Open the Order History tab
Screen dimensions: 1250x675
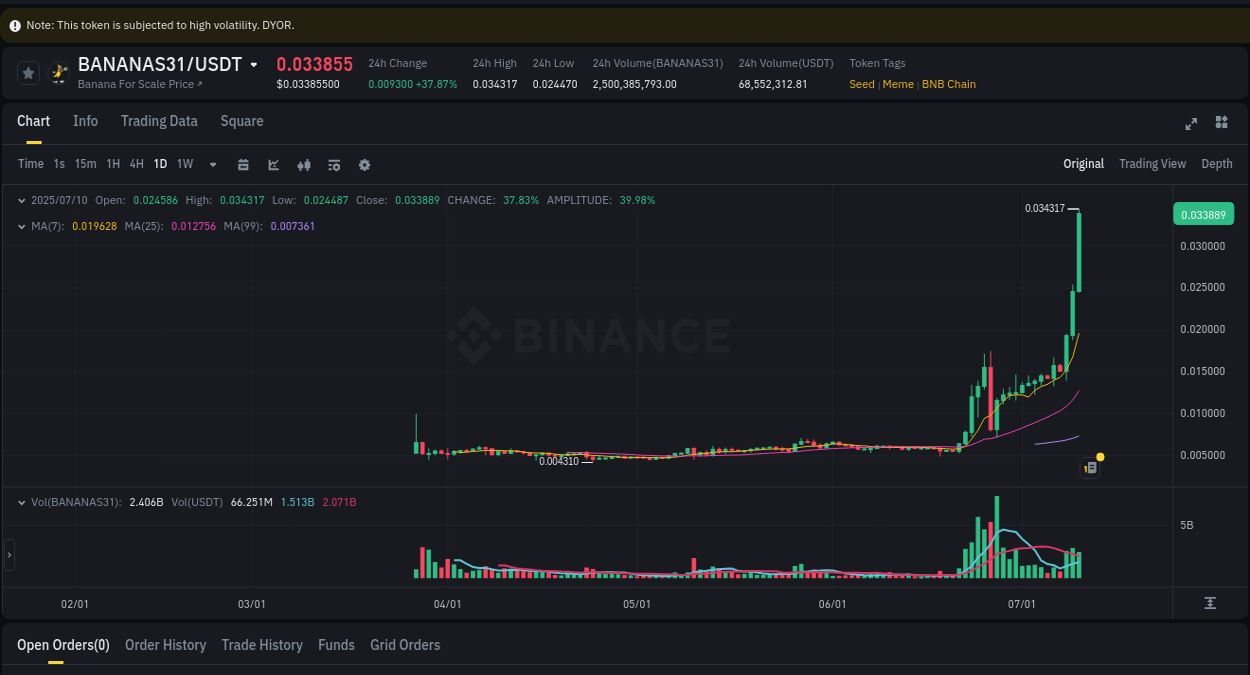[165, 645]
